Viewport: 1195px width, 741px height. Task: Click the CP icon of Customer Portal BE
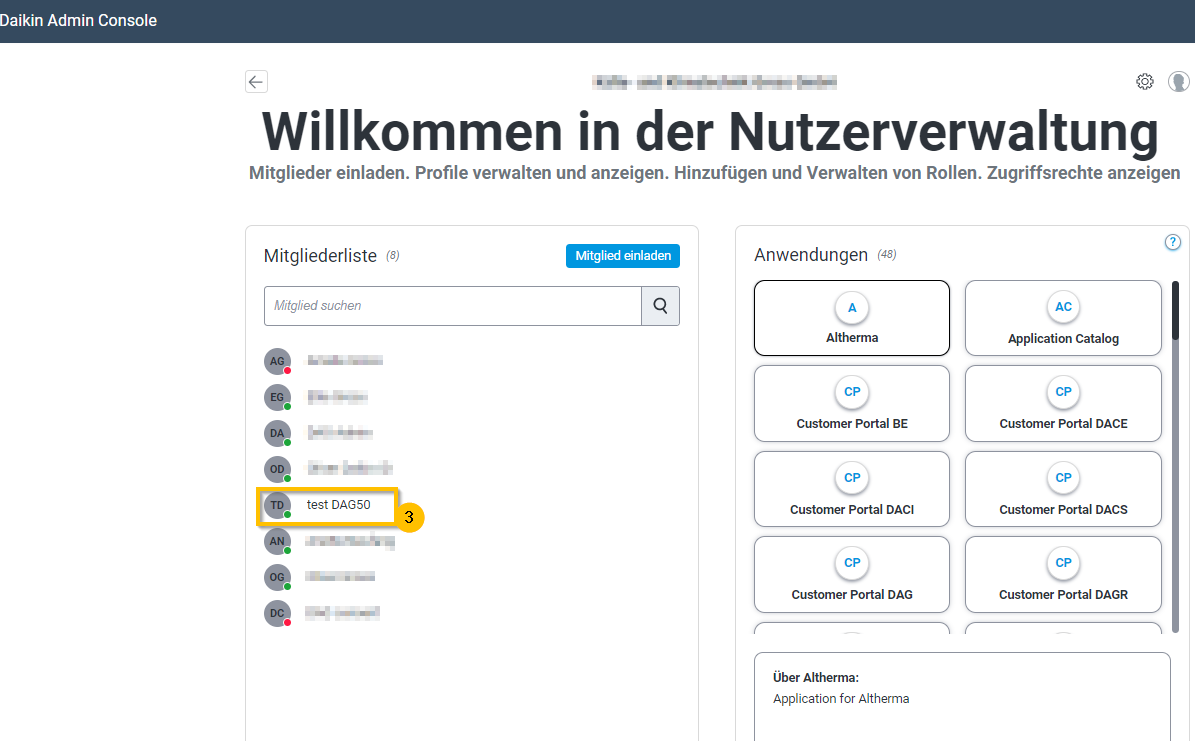(x=852, y=392)
